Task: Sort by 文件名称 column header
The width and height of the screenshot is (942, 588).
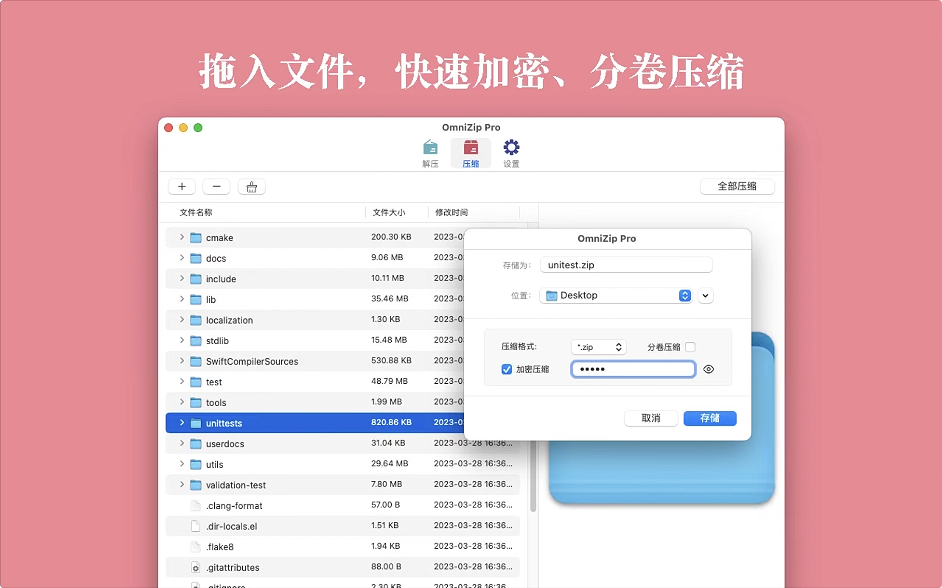Action: (196, 213)
